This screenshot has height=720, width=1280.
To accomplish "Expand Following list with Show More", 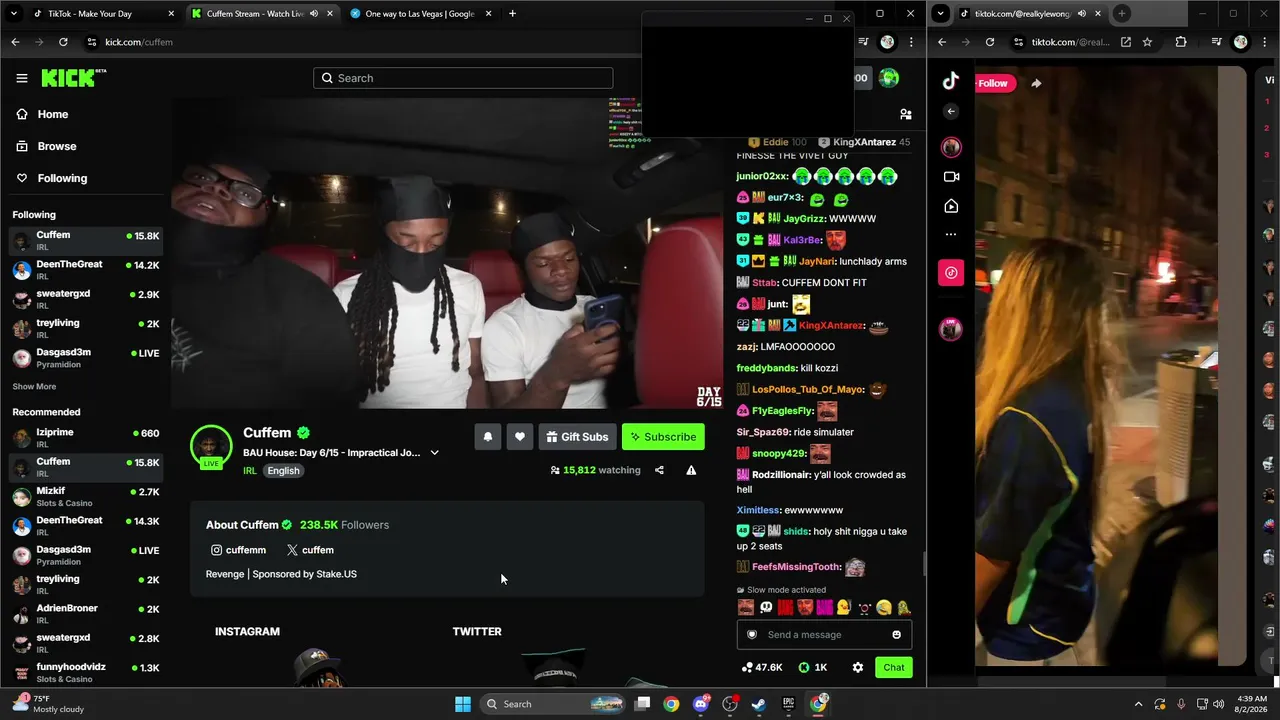I will (34, 387).
